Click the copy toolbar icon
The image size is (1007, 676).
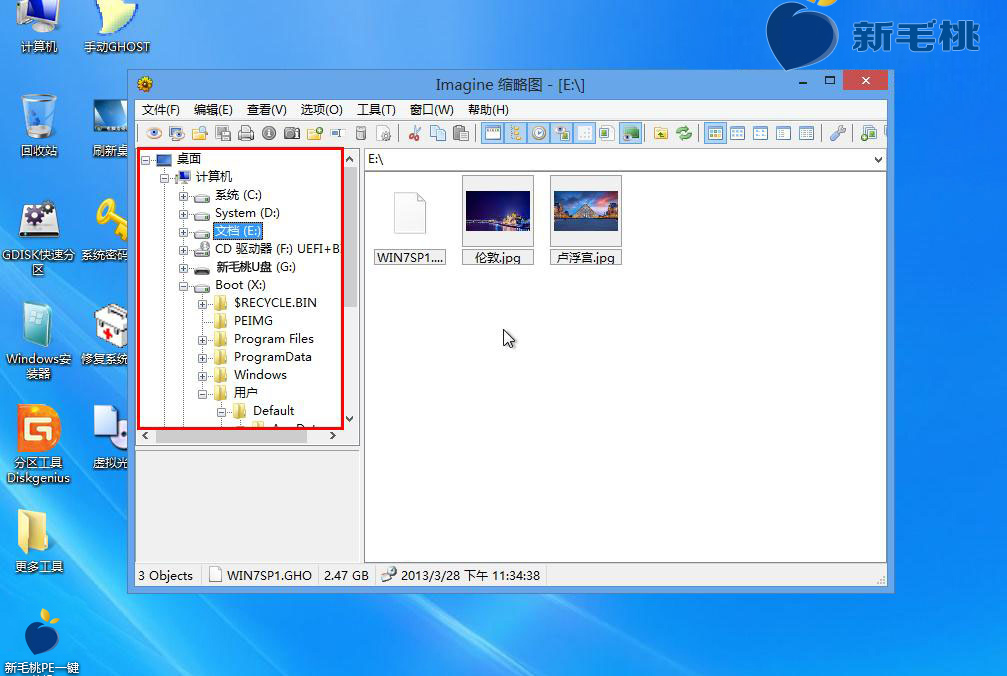438,134
